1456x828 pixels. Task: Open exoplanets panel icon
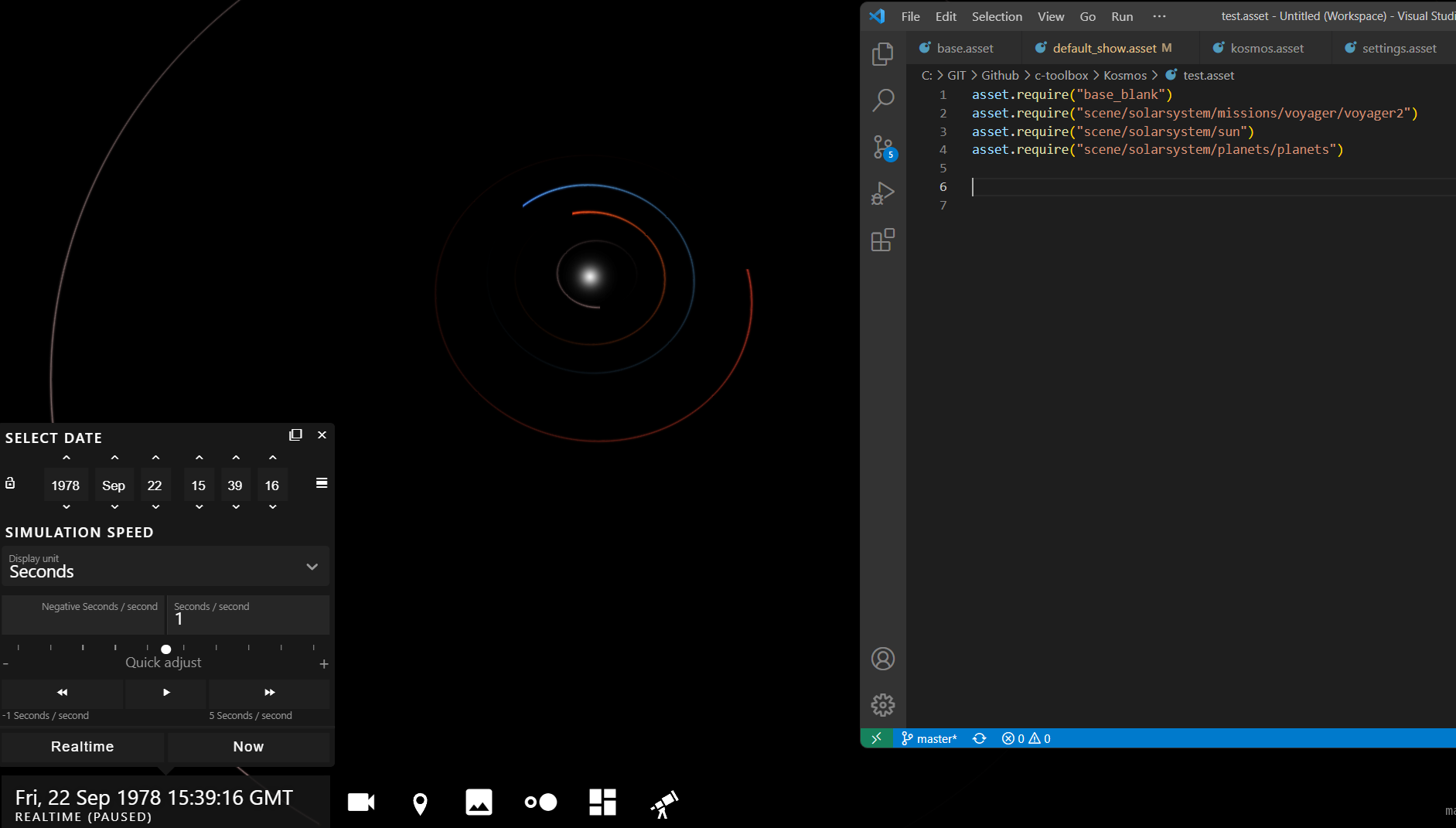(x=540, y=802)
